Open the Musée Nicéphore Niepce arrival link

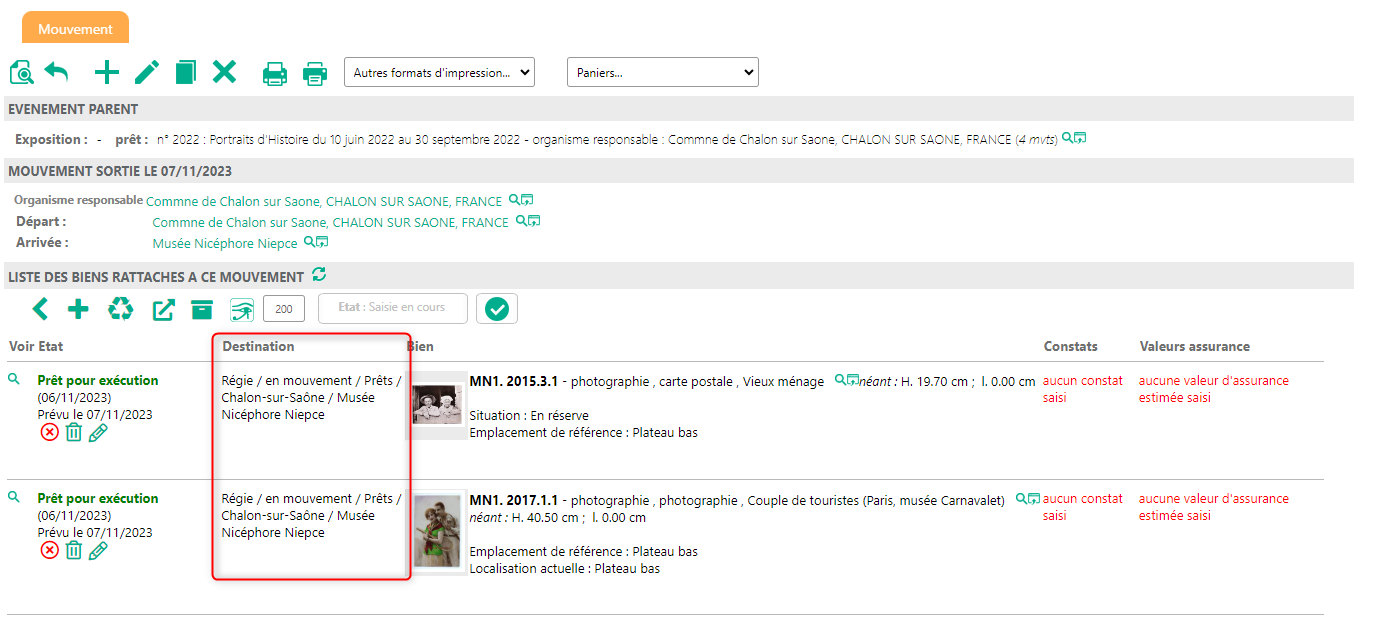click(224, 243)
